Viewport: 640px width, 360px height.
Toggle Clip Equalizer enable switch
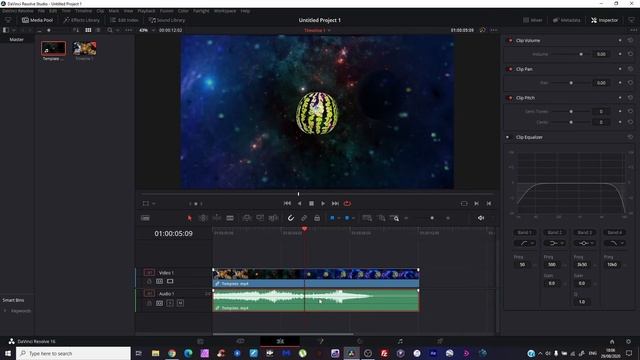pos(508,137)
